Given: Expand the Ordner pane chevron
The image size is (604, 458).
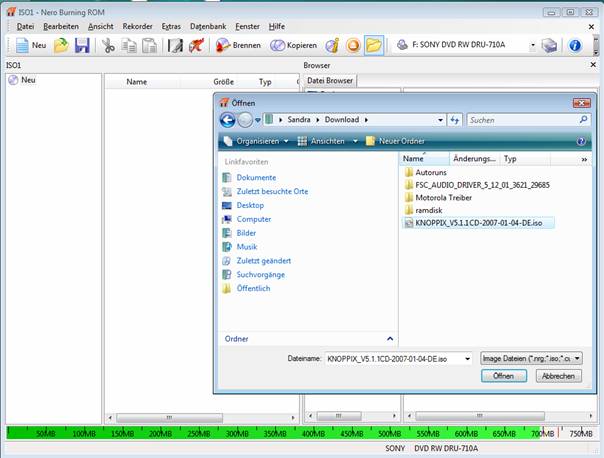Looking at the screenshot, I should coord(390,339).
